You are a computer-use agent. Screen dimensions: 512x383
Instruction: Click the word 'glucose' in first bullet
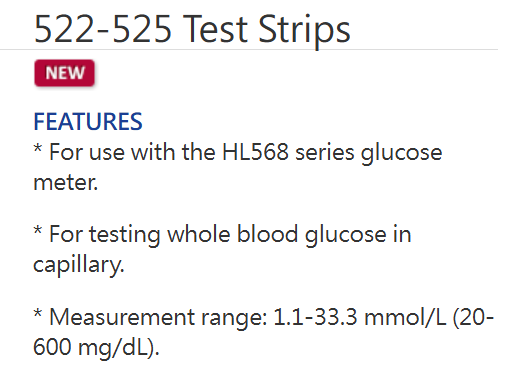tap(402, 153)
